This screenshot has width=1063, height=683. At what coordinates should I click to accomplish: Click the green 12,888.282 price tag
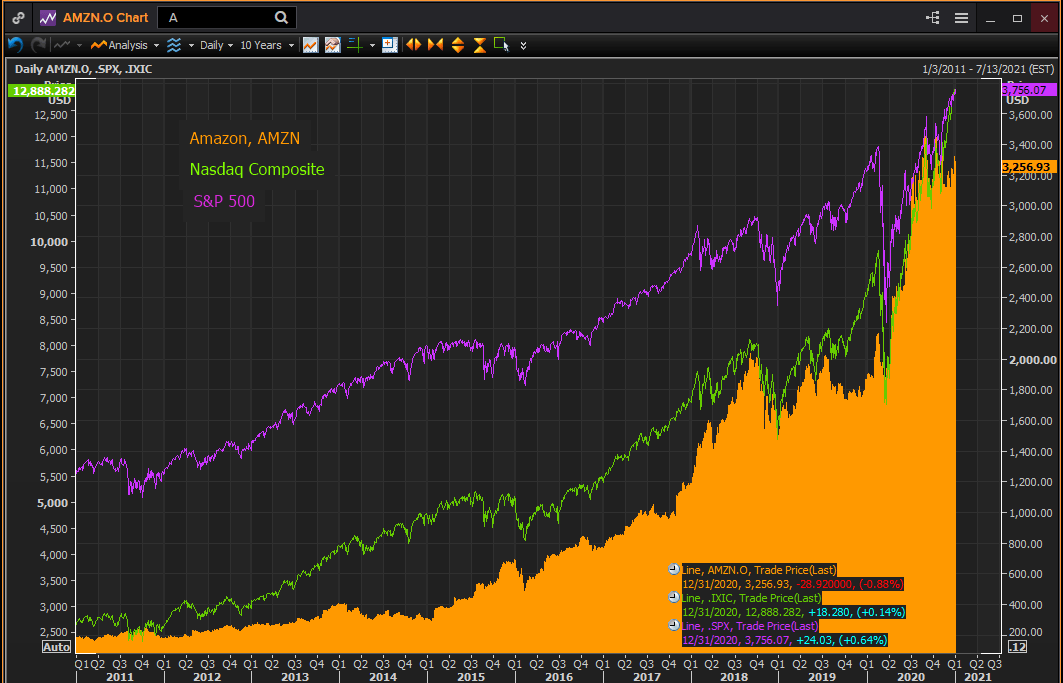click(42, 91)
